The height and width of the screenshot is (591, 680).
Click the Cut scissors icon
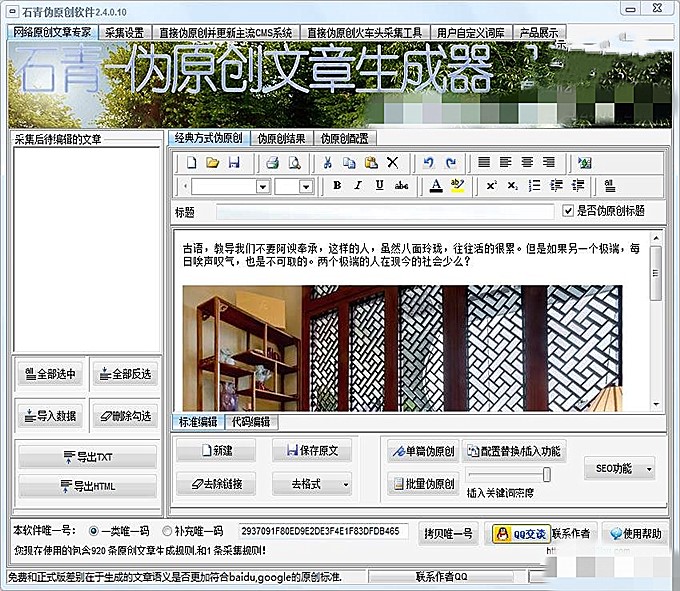(327, 162)
